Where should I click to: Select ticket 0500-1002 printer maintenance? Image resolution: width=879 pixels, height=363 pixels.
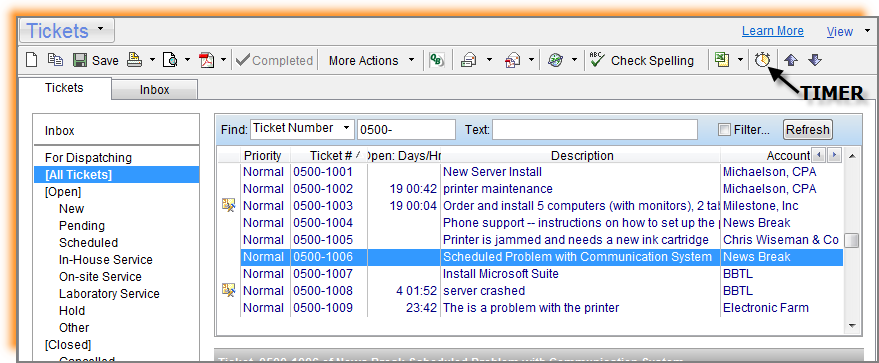pos(542,189)
